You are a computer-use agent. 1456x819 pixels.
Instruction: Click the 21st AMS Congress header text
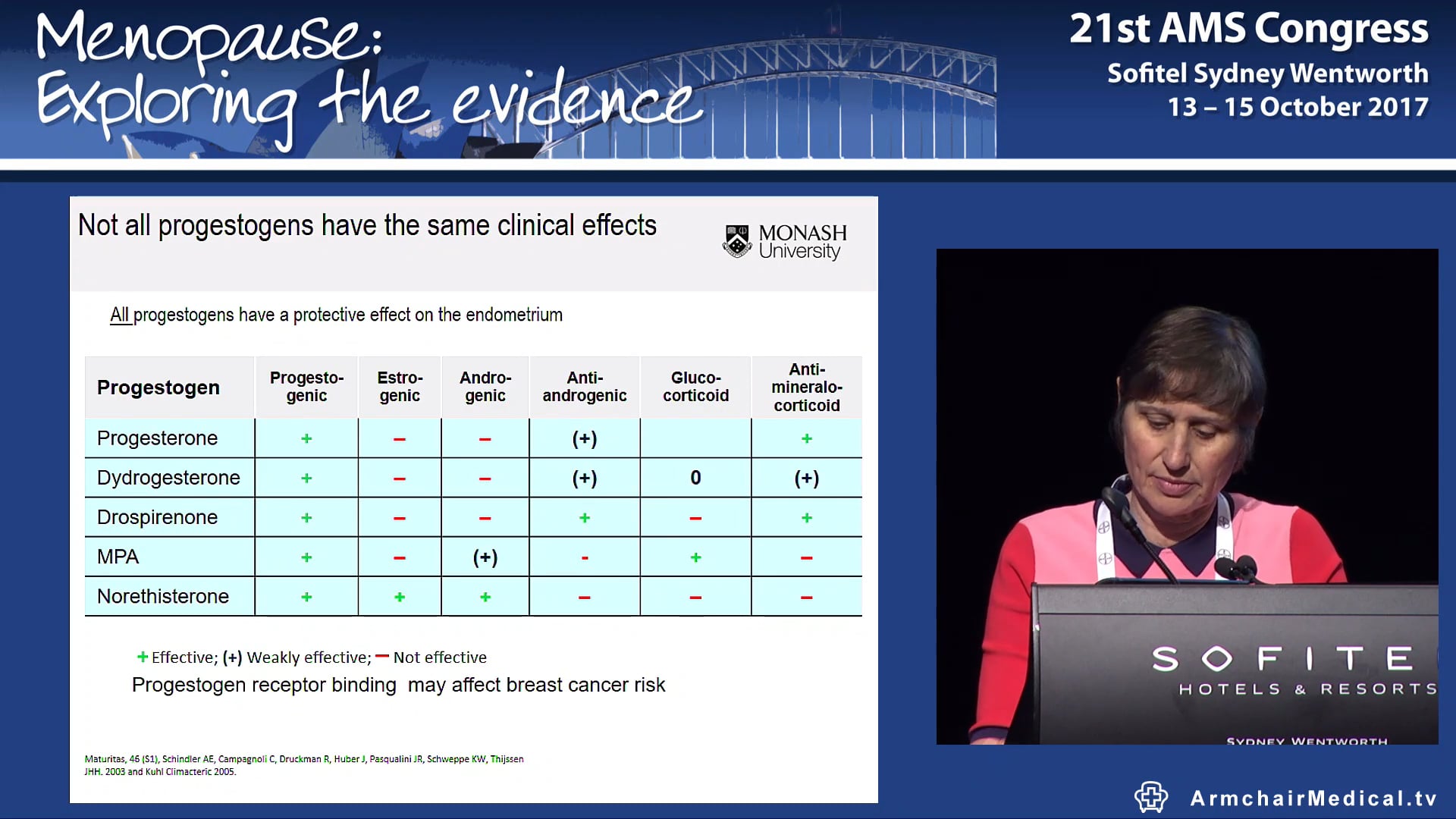[1251, 29]
